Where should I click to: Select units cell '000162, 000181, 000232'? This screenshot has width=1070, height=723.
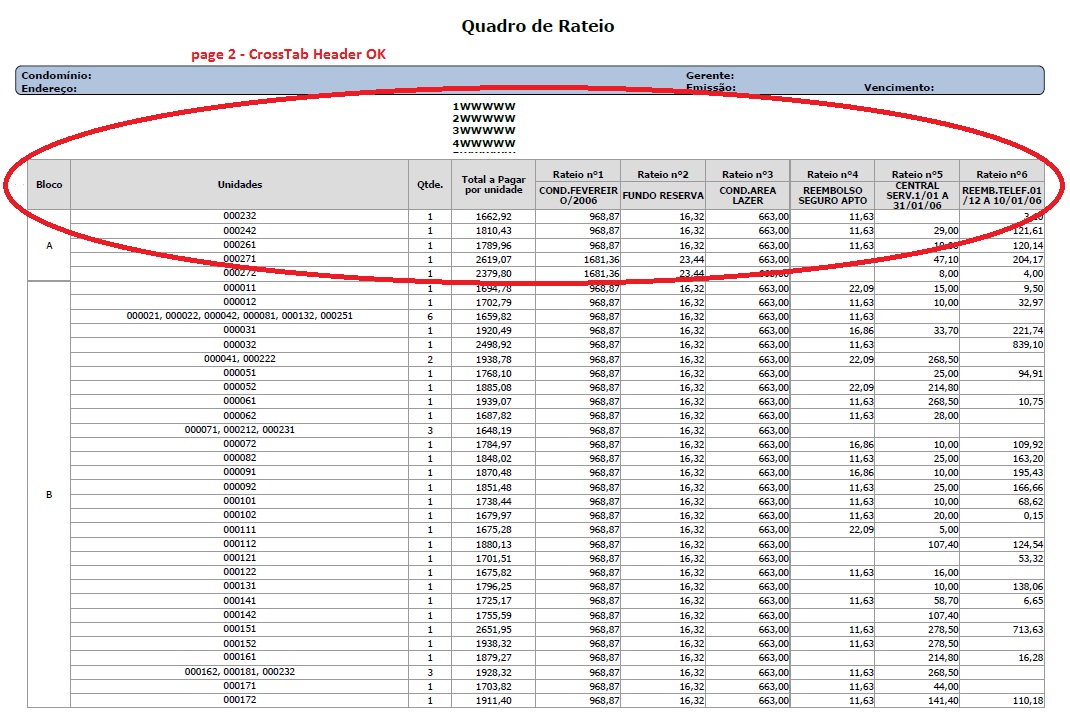(240, 672)
